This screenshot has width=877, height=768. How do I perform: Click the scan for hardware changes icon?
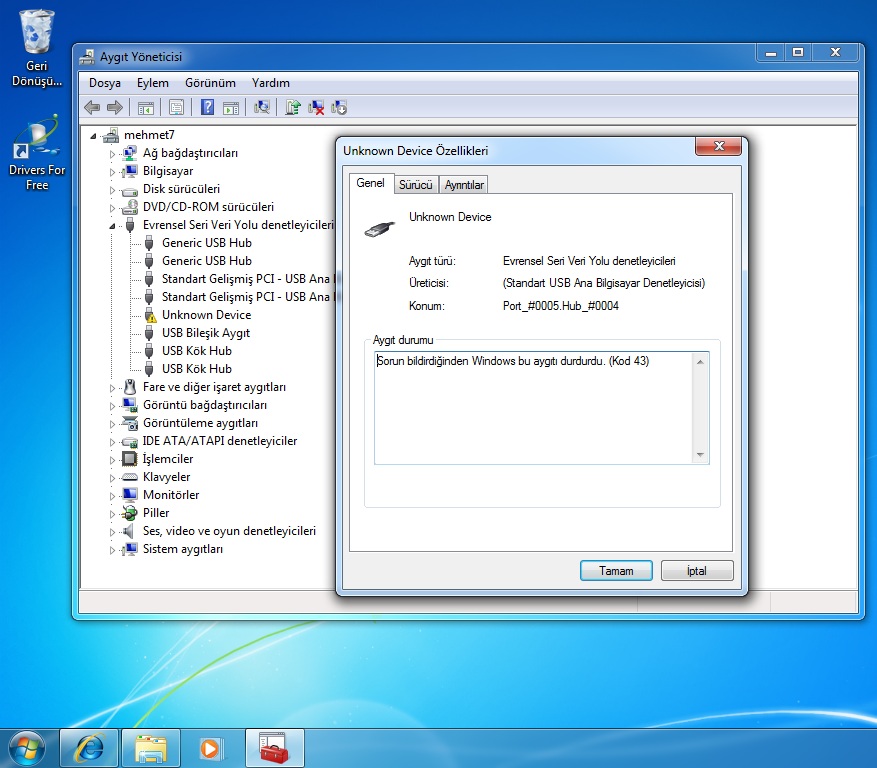(x=262, y=107)
